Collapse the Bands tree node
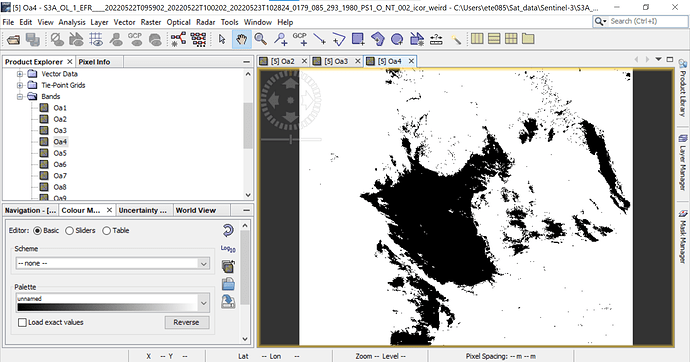The width and height of the screenshot is (690, 362). (x=20, y=97)
